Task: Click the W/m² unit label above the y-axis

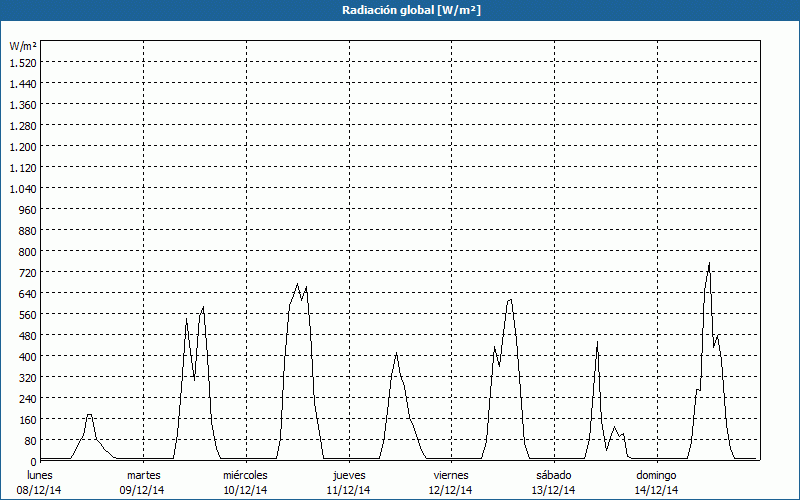Action: tap(23, 46)
